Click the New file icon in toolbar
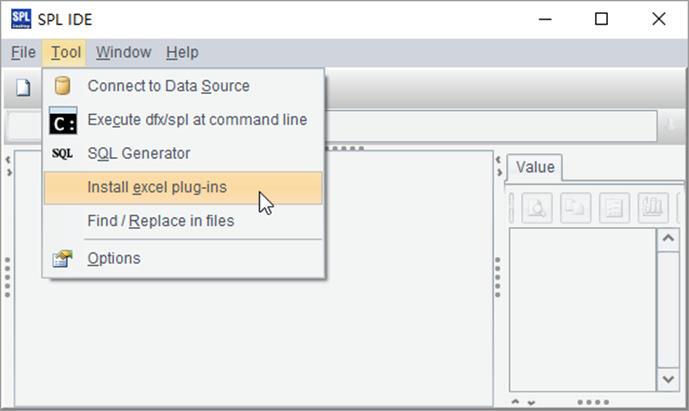 [x=23, y=87]
